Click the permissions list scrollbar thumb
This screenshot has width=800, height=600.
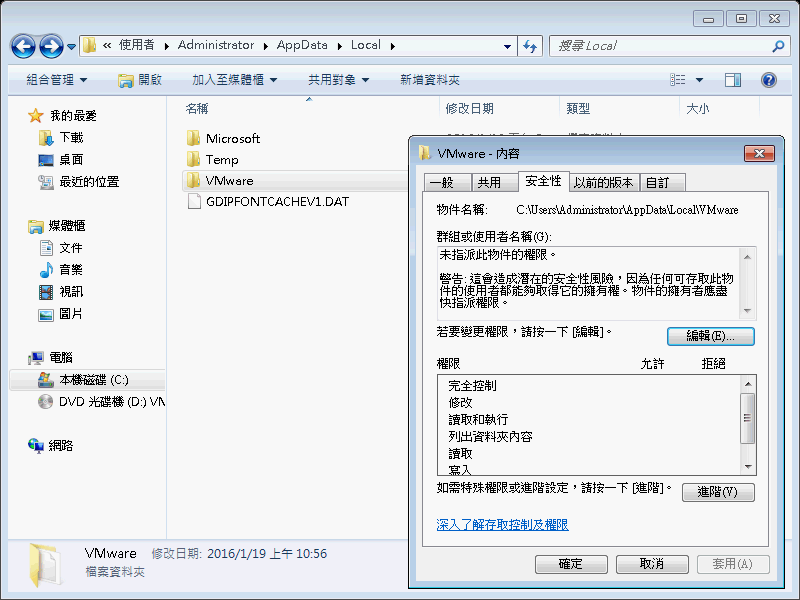pyautogui.click(x=747, y=418)
